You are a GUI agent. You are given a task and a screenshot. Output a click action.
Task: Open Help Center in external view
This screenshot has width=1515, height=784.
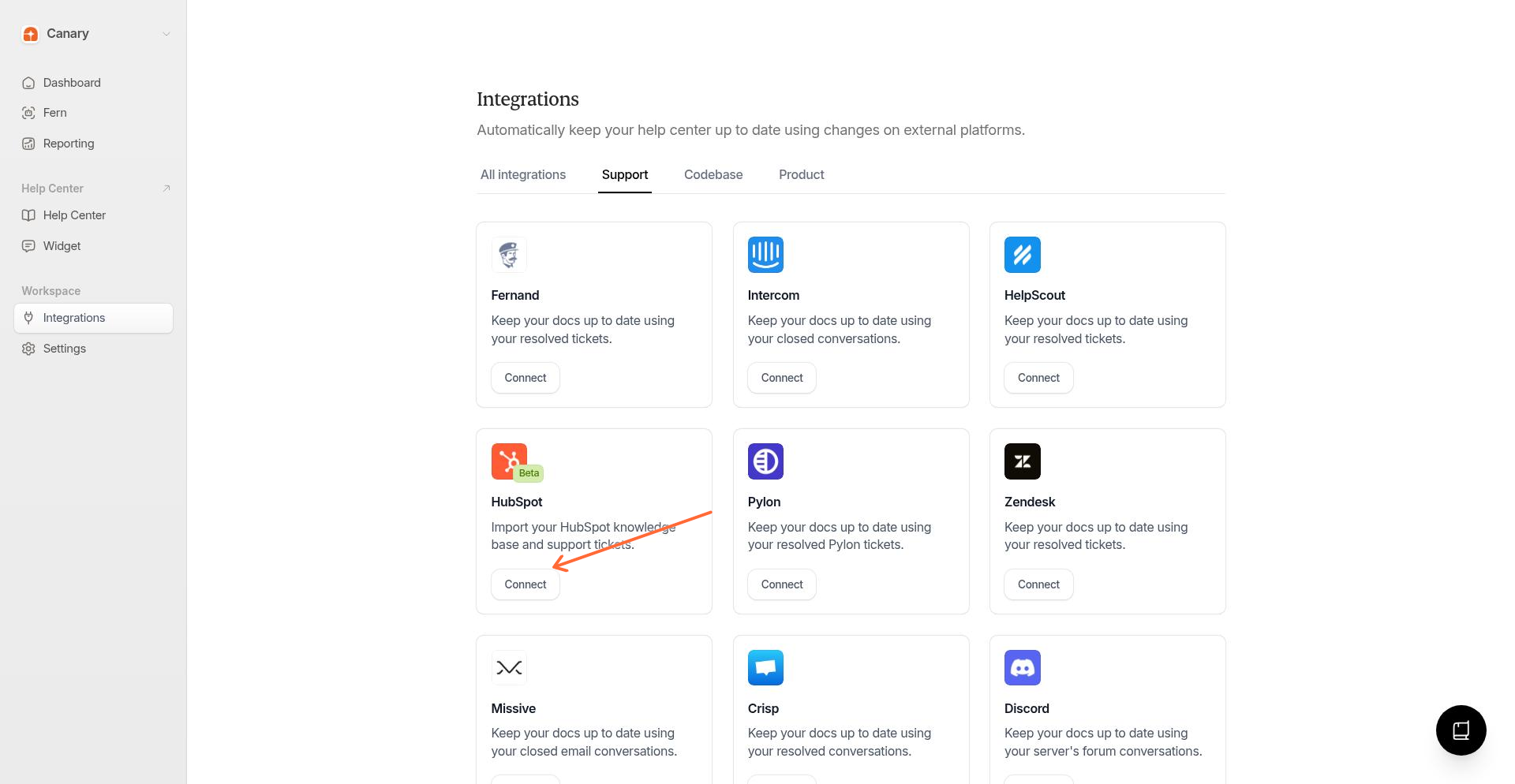tap(166, 189)
